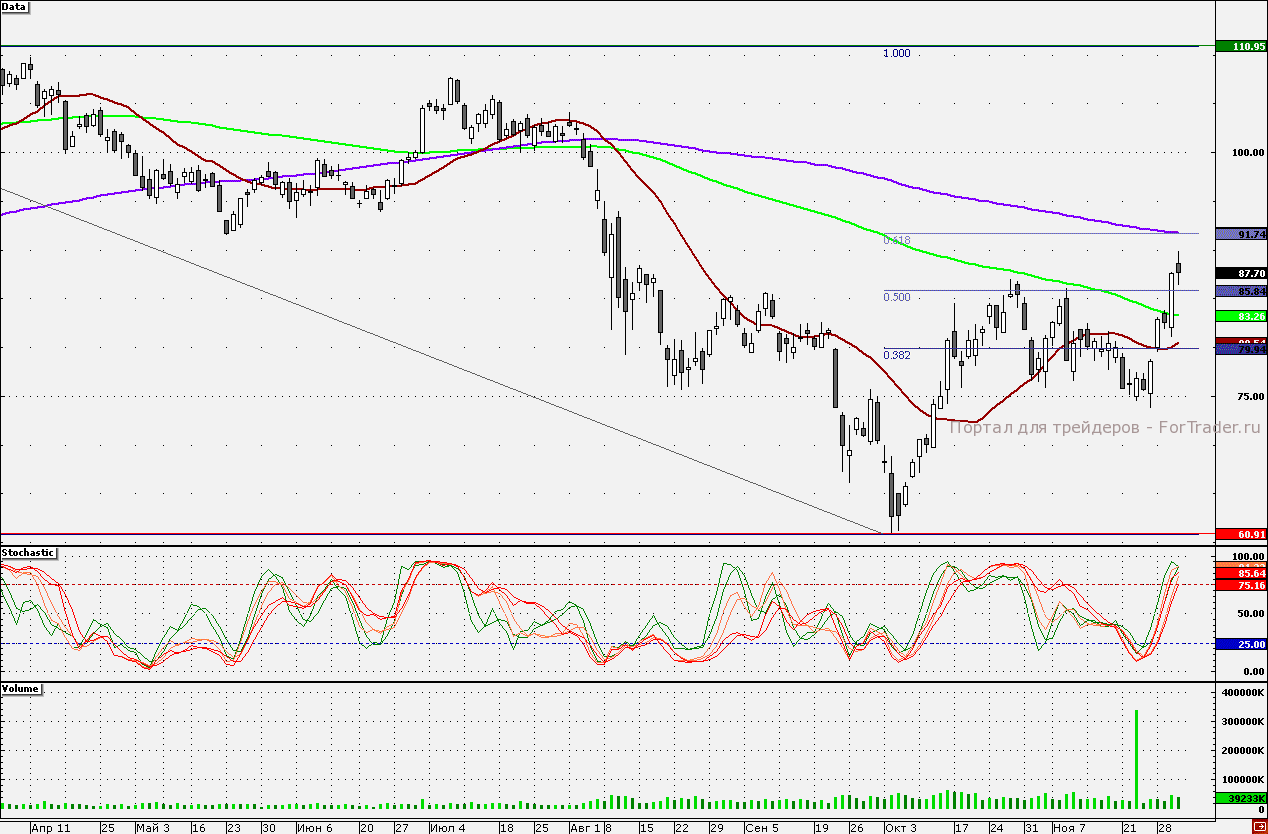1268x834 pixels.
Task: Click the blue 25.00 stochastic level marker
Action: pyautogui.click(x=1240, y=645)
